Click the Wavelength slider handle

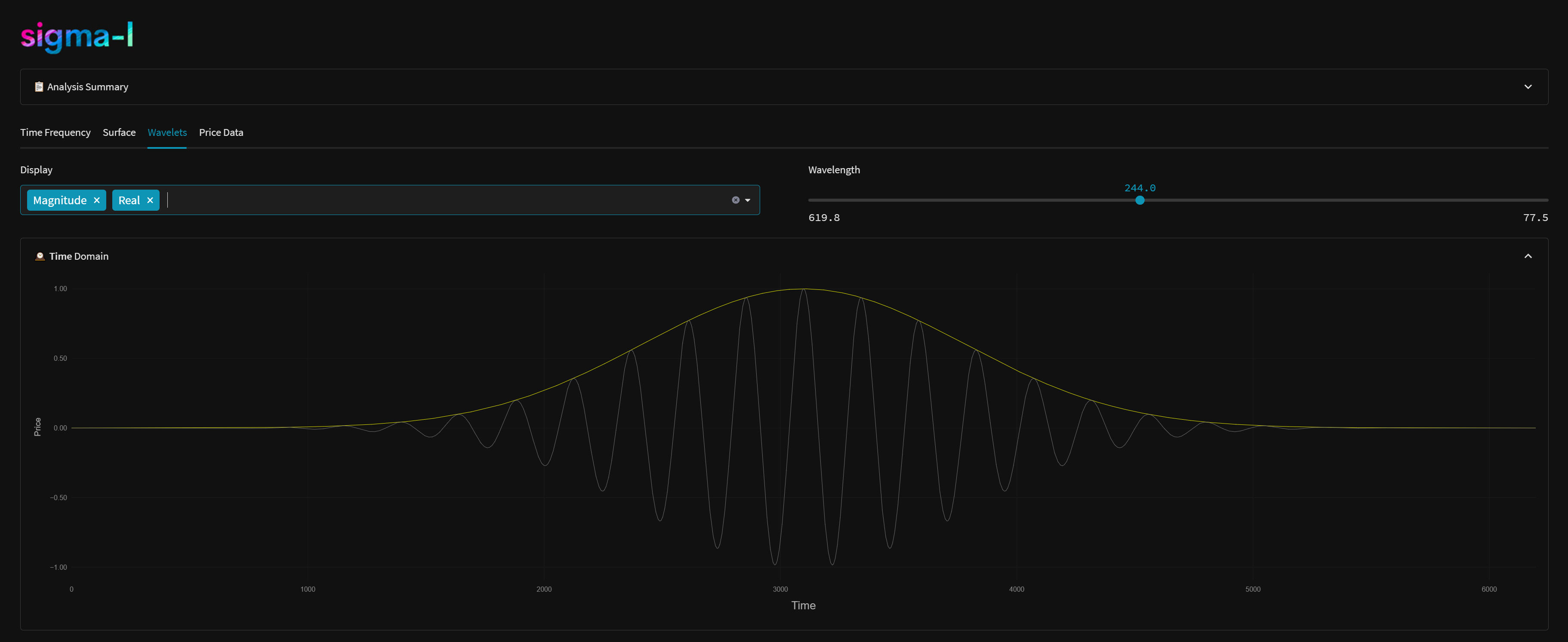click(x=1140, y=200)
